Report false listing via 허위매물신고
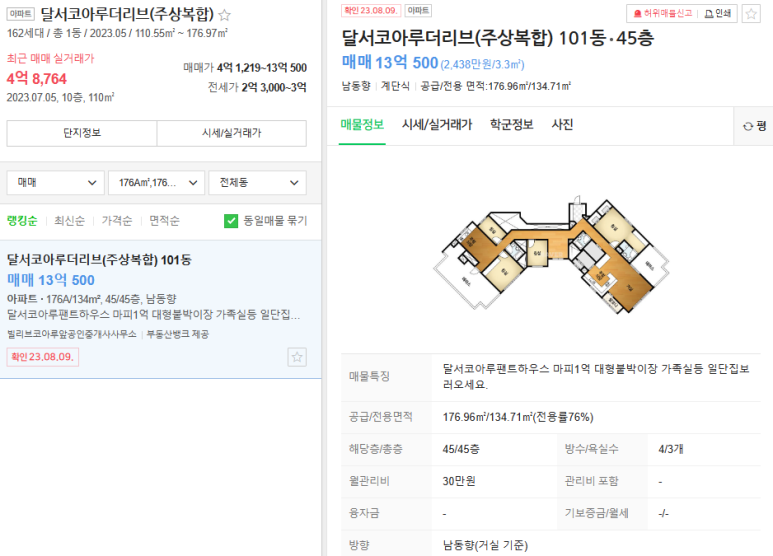 click(663, 14)
